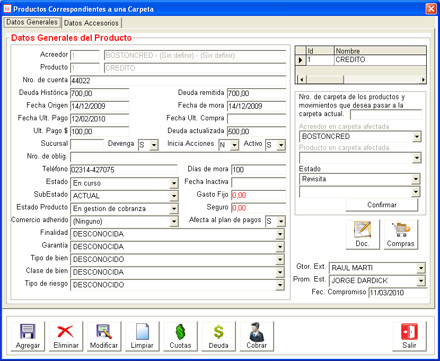Screen dimensions: 440x361
Task: Click the Nro. de oblig. field
Action: [178, 157]
